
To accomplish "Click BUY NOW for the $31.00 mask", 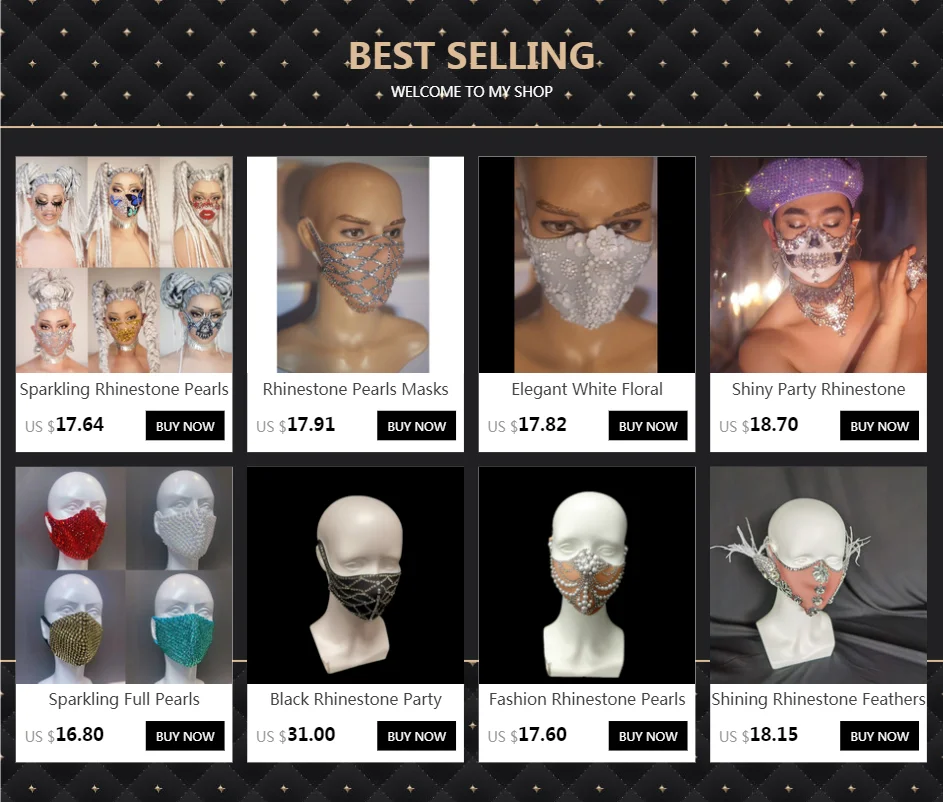I will click(417, 736).
